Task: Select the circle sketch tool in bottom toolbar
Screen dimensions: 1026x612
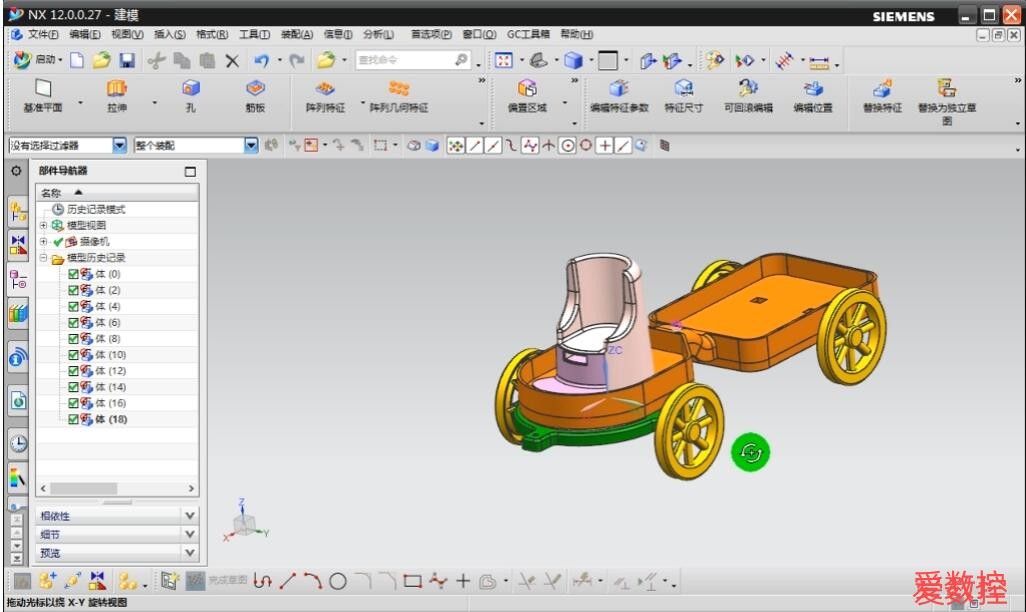Action: coord(338,580)
